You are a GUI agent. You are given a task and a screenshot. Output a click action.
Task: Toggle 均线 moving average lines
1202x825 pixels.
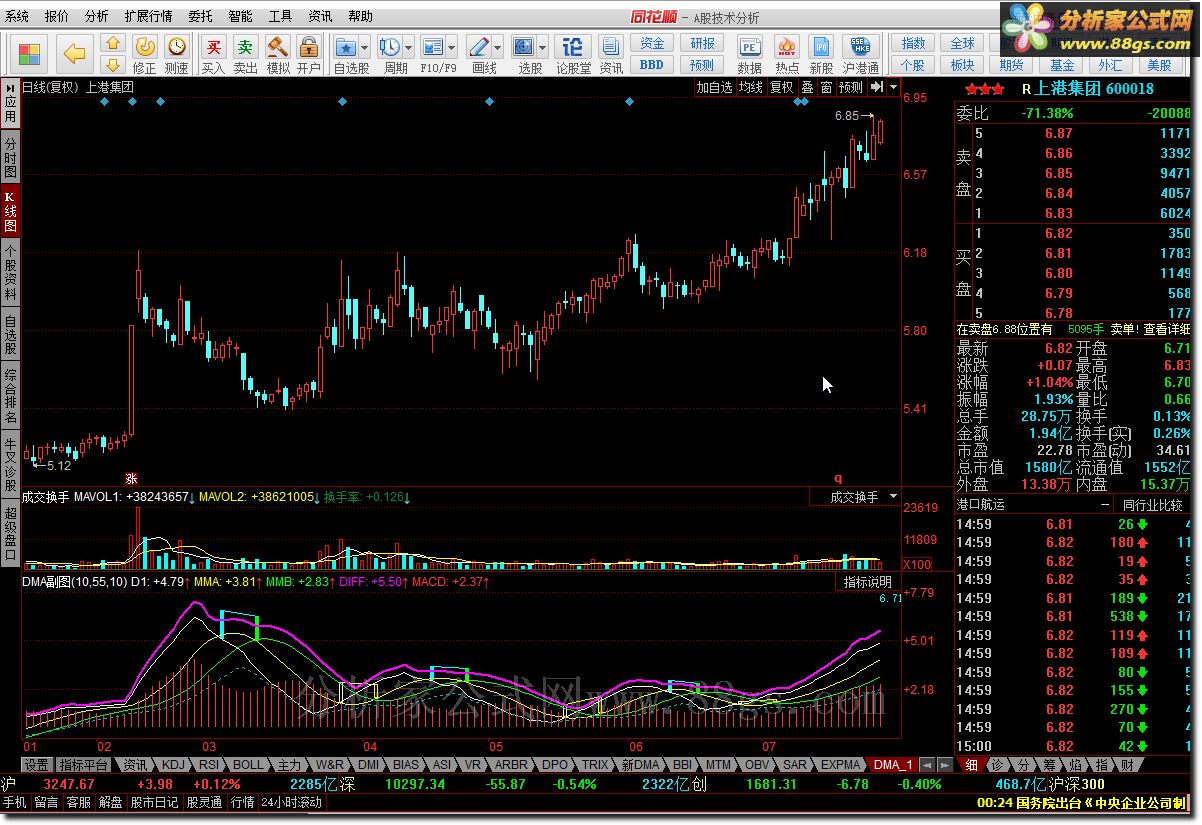[x=750, y=88]
